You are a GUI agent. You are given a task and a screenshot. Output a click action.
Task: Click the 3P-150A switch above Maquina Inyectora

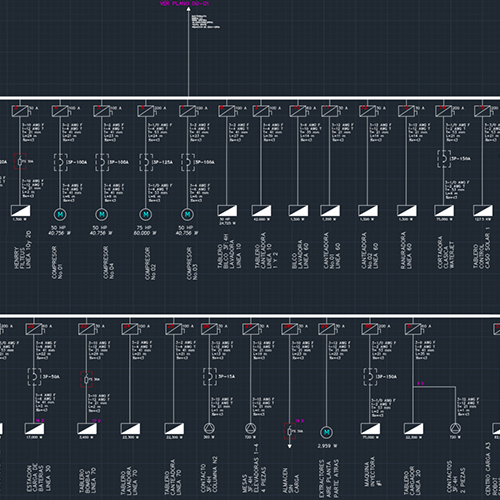click(370, 377)
